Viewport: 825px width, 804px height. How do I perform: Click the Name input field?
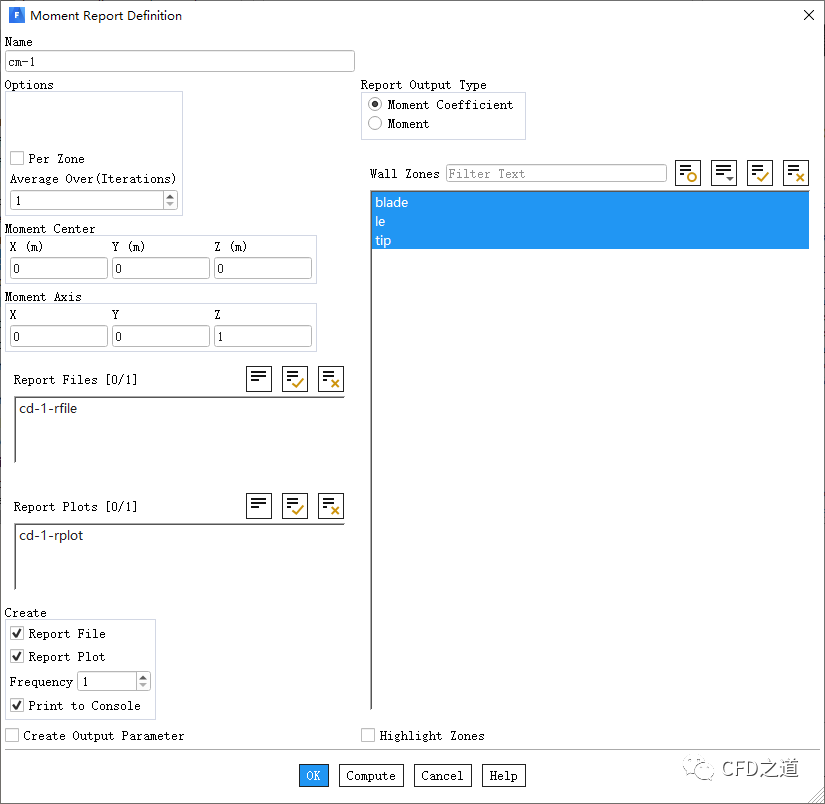[180, 62]
